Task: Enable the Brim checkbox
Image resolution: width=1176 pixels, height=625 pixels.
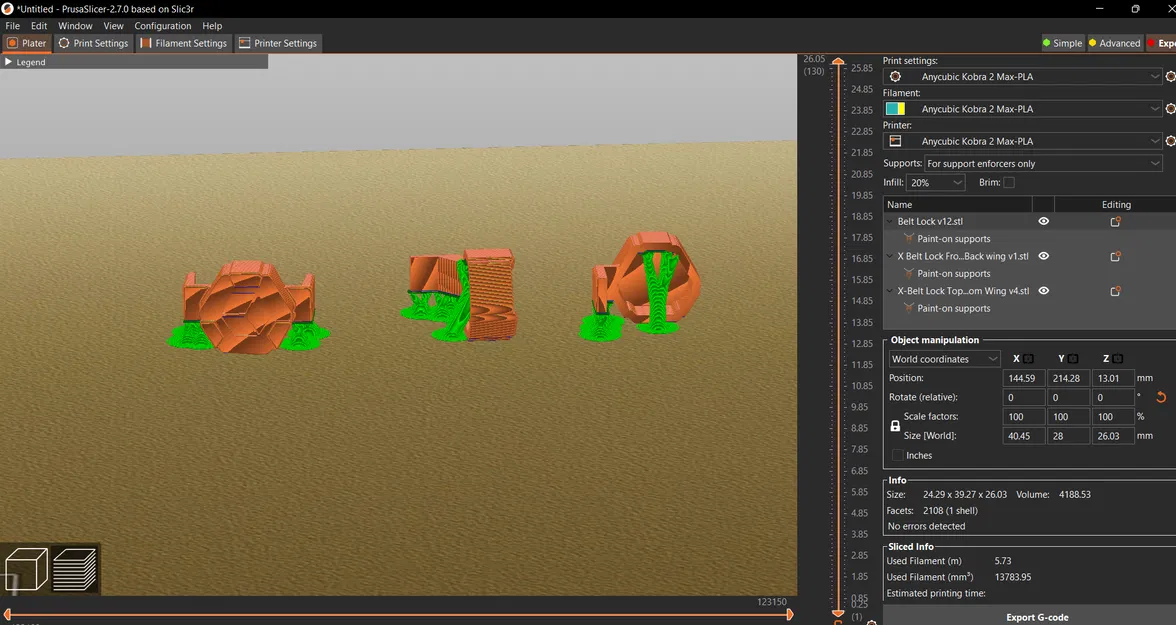Action: click(1009, 182)
